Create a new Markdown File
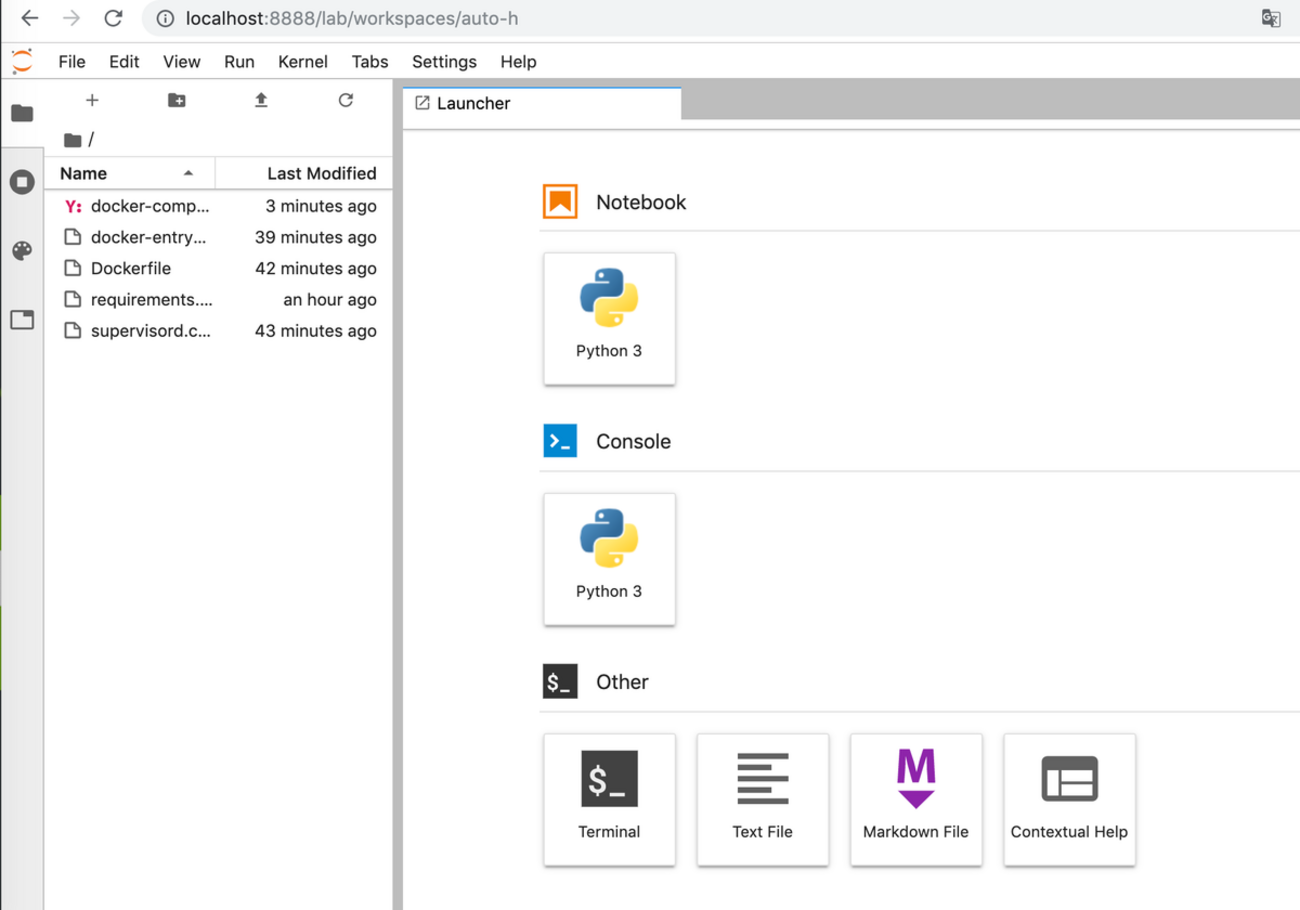The image size is (1300, 910). click(x=916, y=798)
